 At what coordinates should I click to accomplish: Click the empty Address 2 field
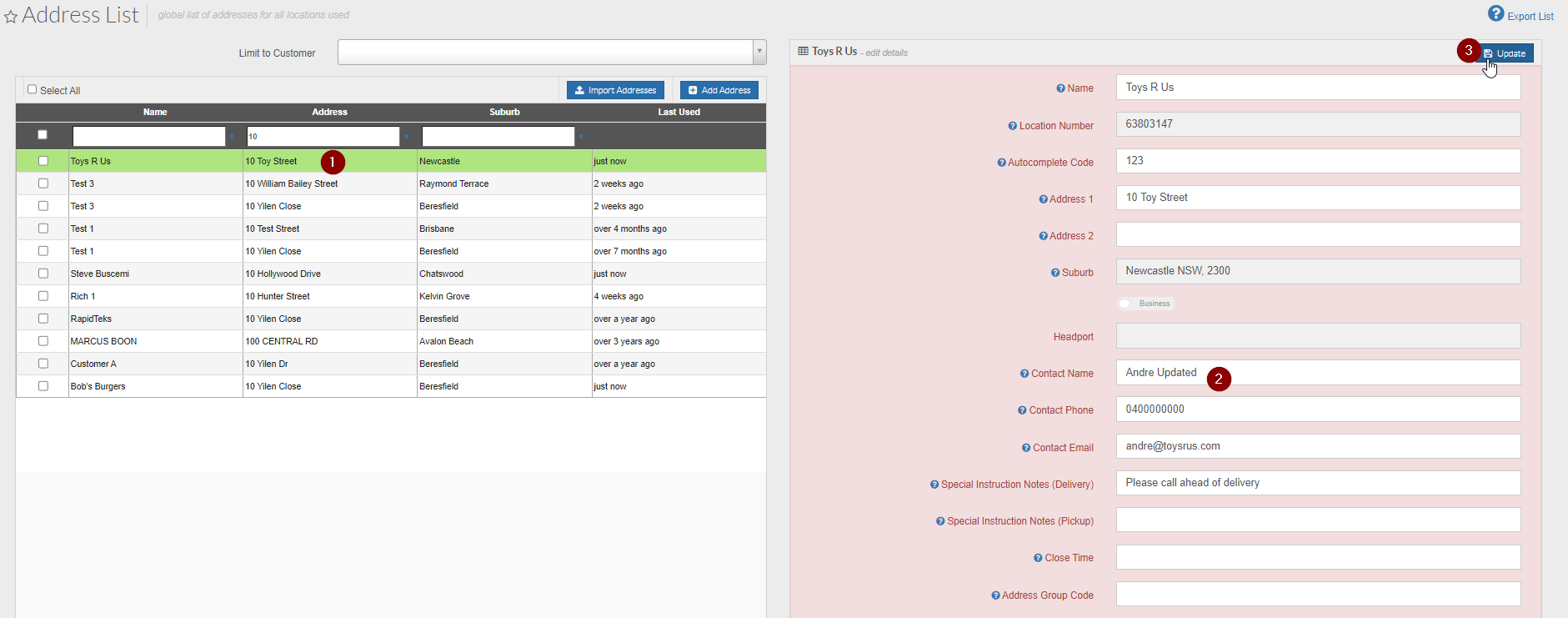[1319, 234]
